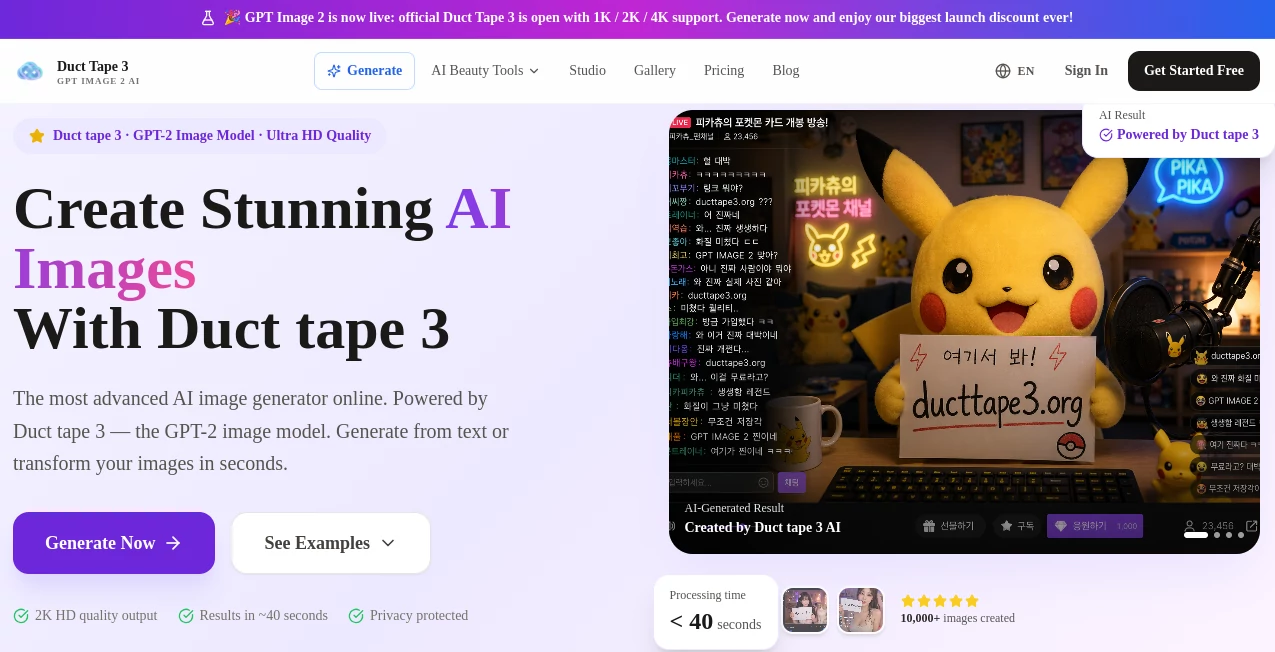Click the 10,000+ images created text
1275x652 pixels.
point(958,618)
